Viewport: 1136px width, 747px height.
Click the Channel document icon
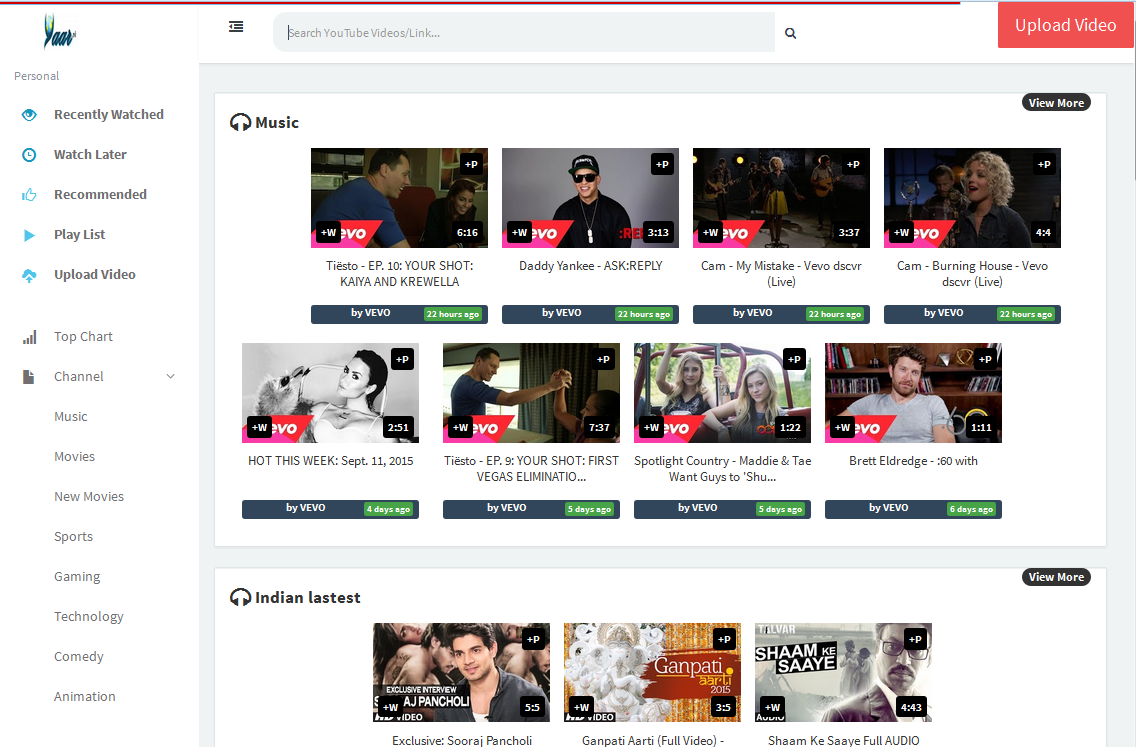pos(28,377)
